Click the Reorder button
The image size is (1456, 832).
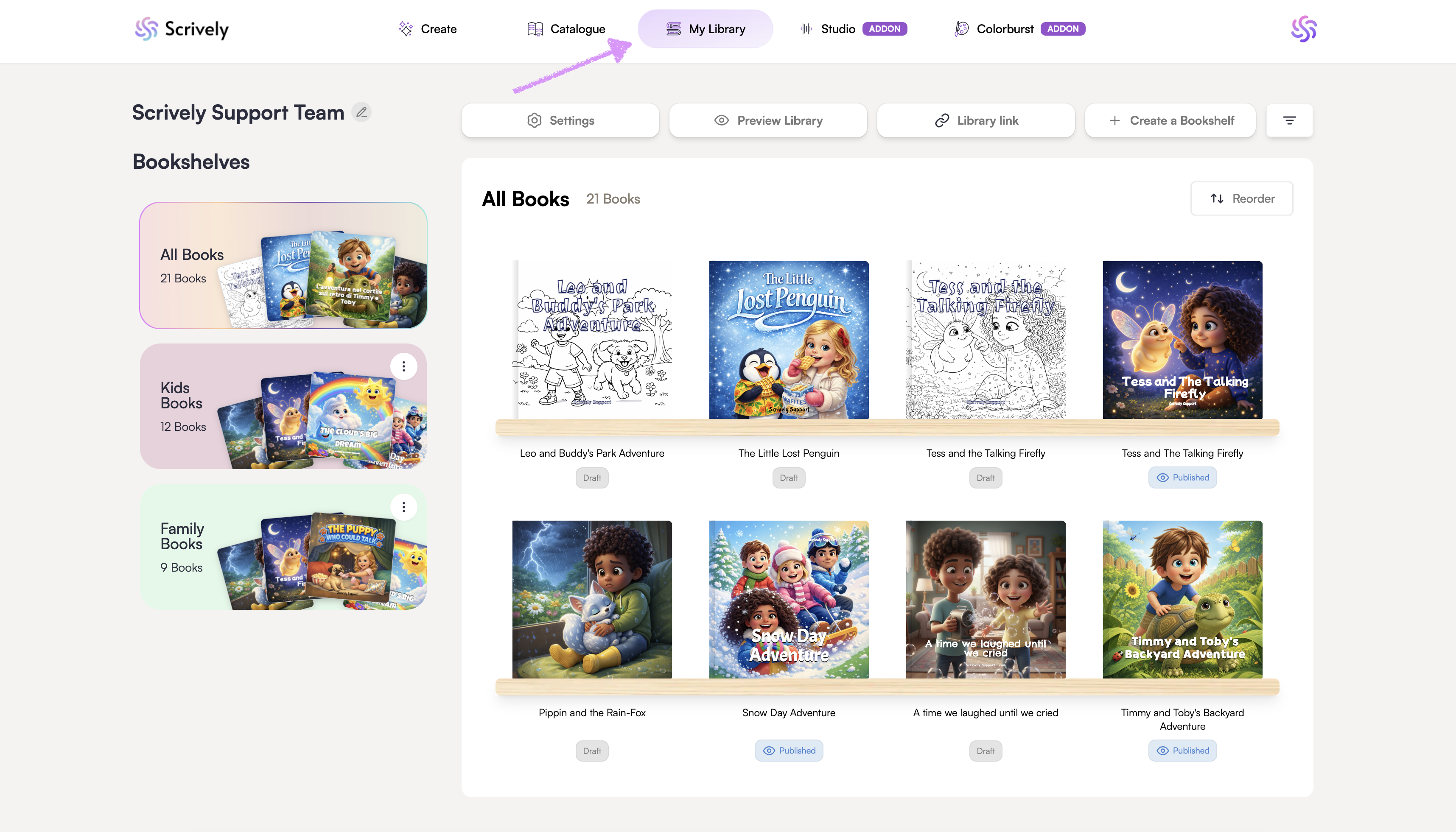(1242, 199)
